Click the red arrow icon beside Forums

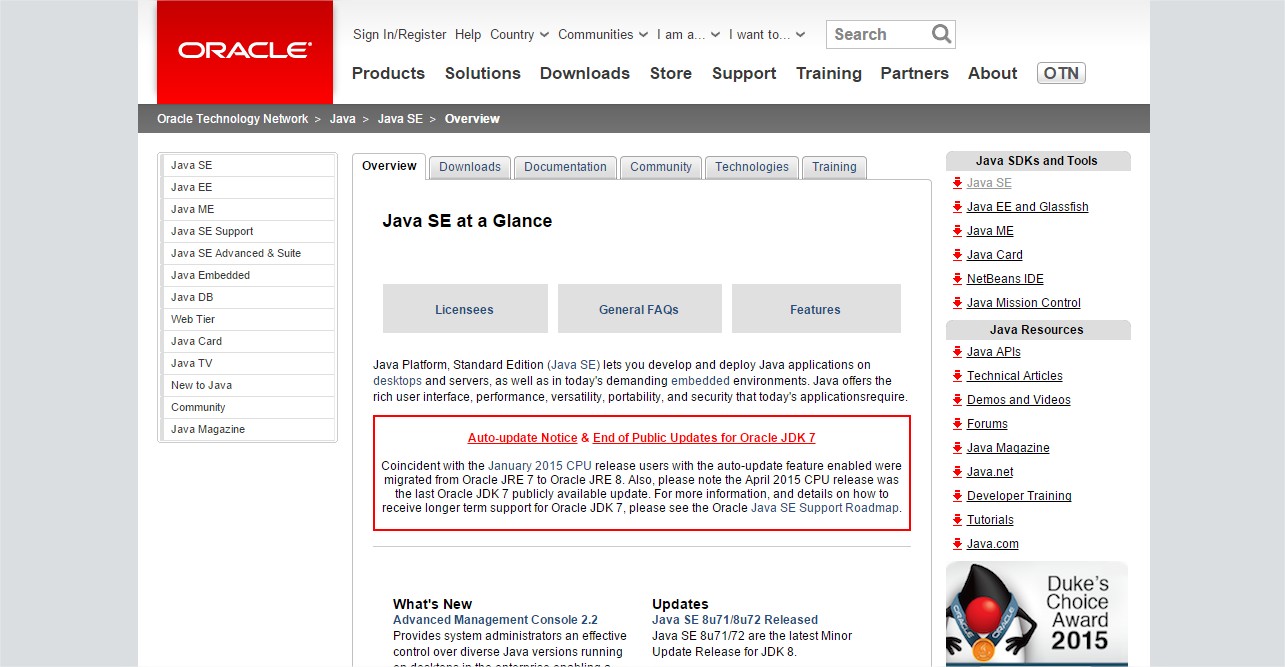tap(957, 424)
